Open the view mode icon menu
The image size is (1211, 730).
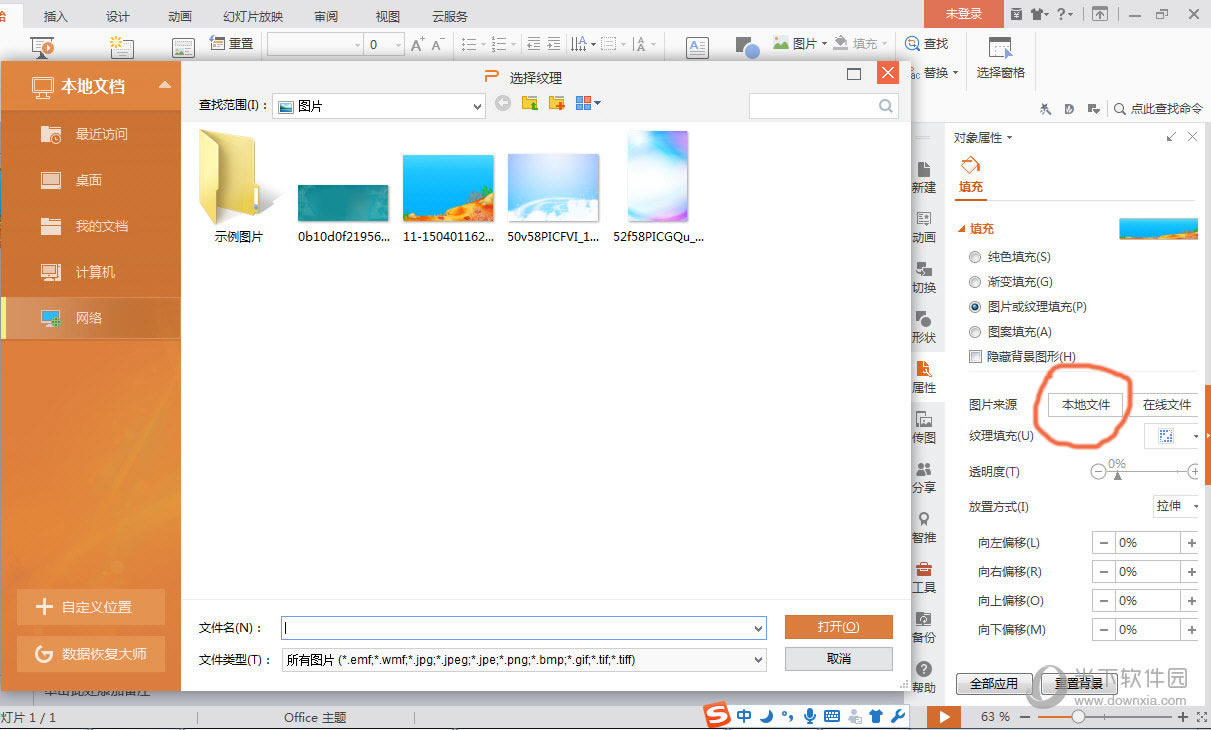[587, 103]
